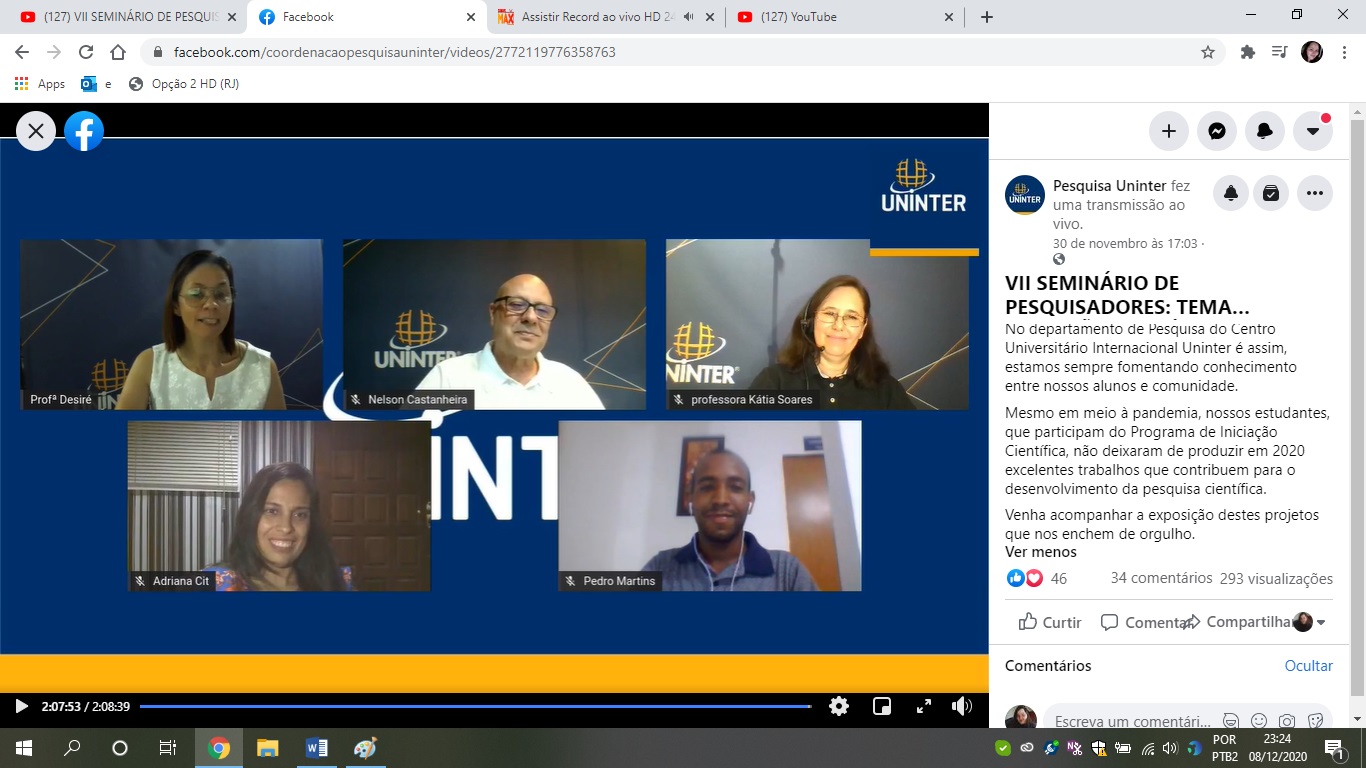Screen dimensions: 1366x768
Task: Expand the account dropdown arrow menu
Action: pyautogui.click(x=1313, y=131)
